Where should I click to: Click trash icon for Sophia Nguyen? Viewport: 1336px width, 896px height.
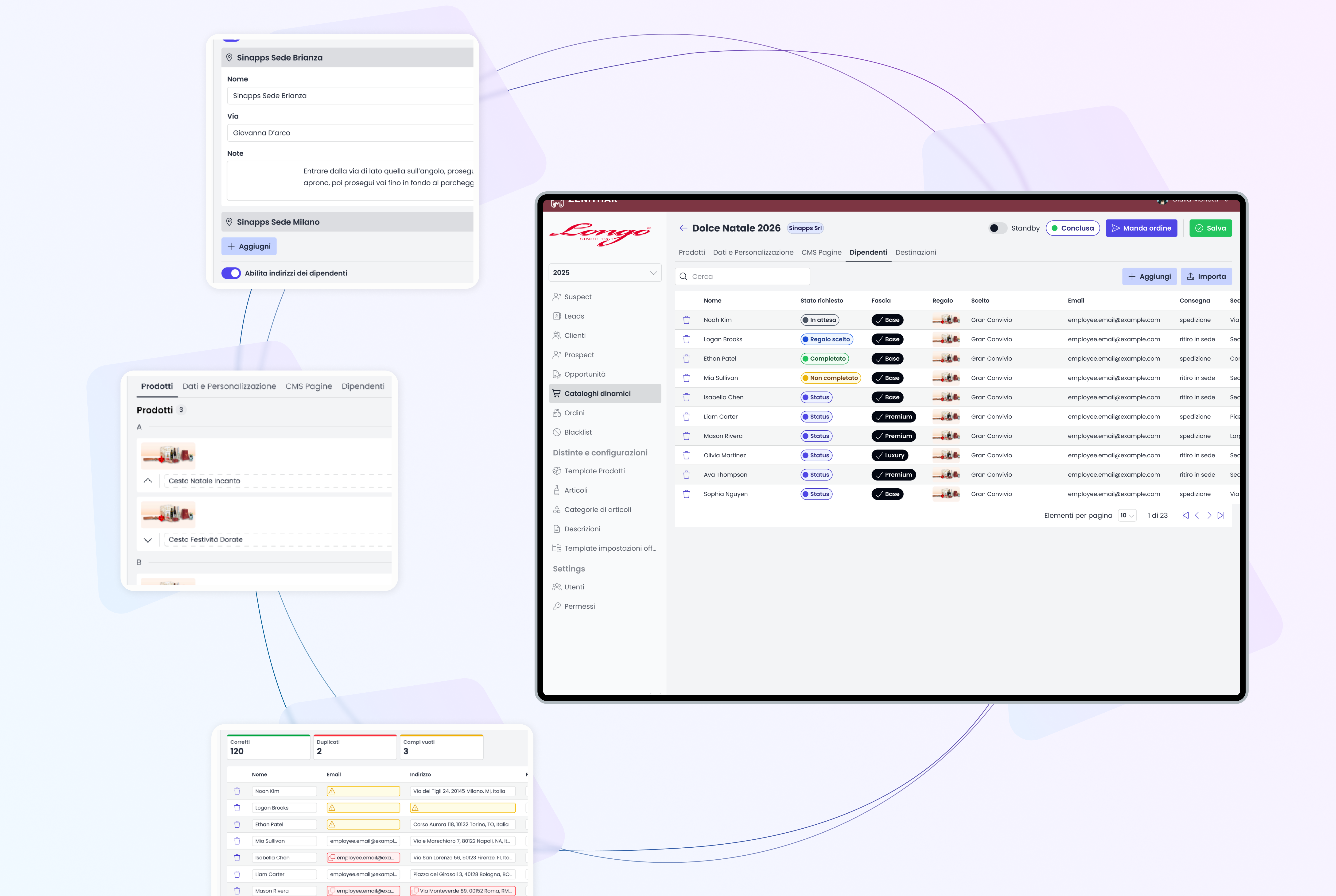coord(686,494)
